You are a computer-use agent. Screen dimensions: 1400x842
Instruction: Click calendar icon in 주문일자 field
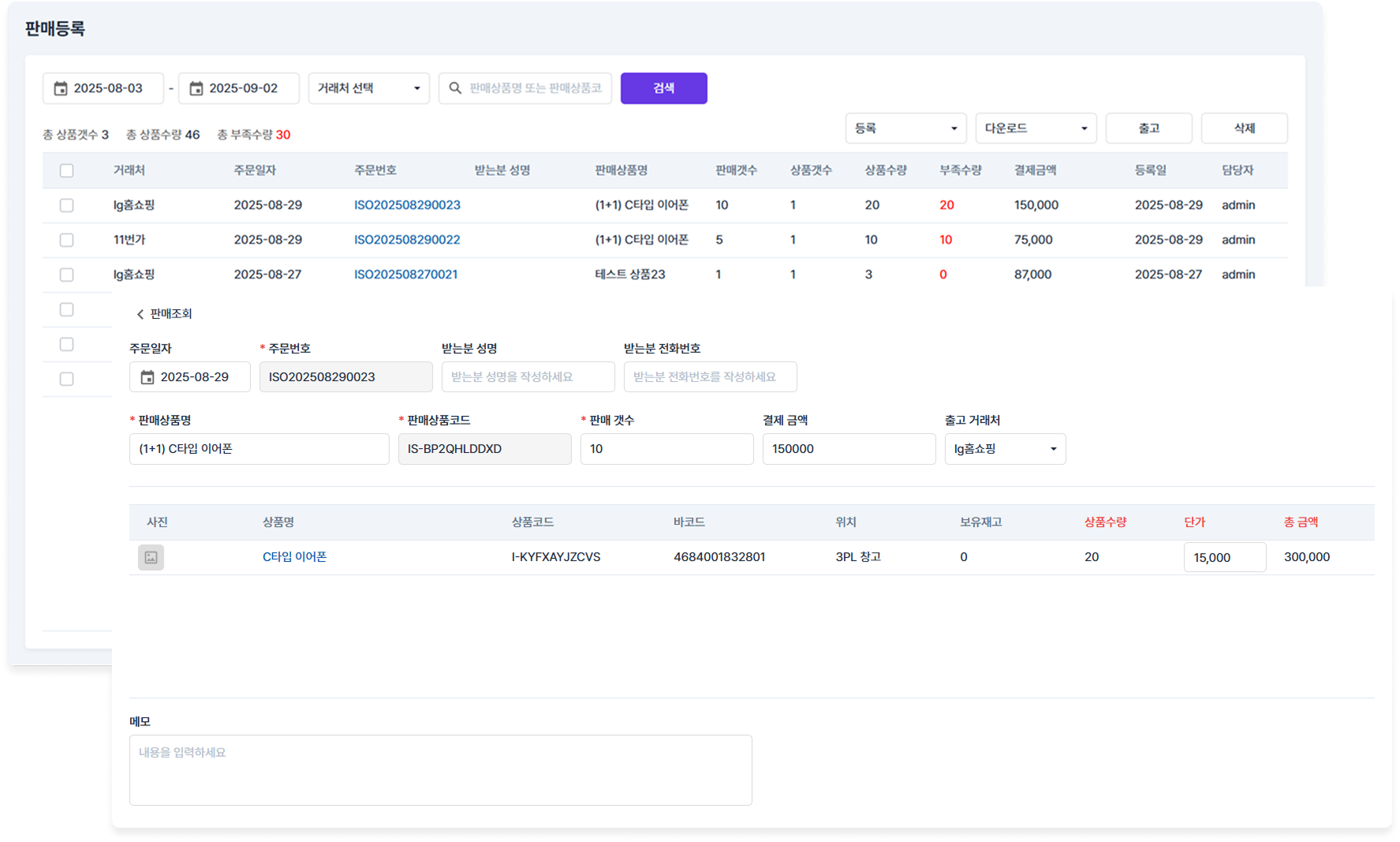pyautogui.click(x=147, y=377)
